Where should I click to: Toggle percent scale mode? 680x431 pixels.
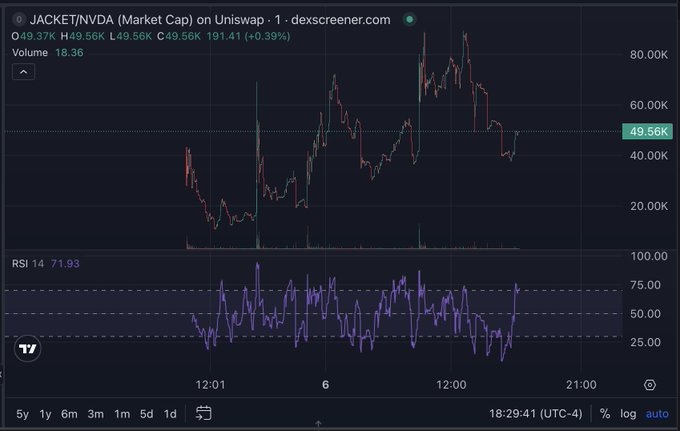(x=605, y=414)
